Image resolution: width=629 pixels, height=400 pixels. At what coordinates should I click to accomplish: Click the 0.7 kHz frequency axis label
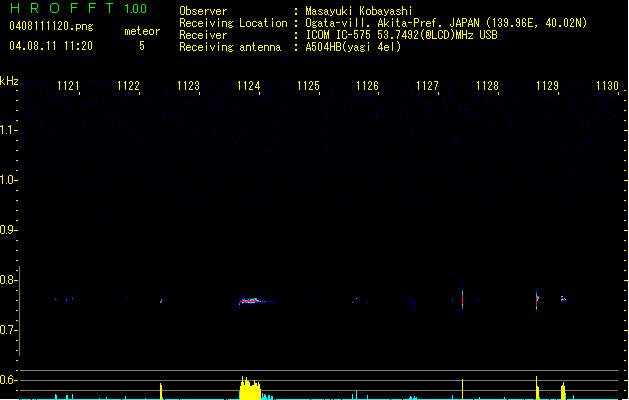pos(8,330)
